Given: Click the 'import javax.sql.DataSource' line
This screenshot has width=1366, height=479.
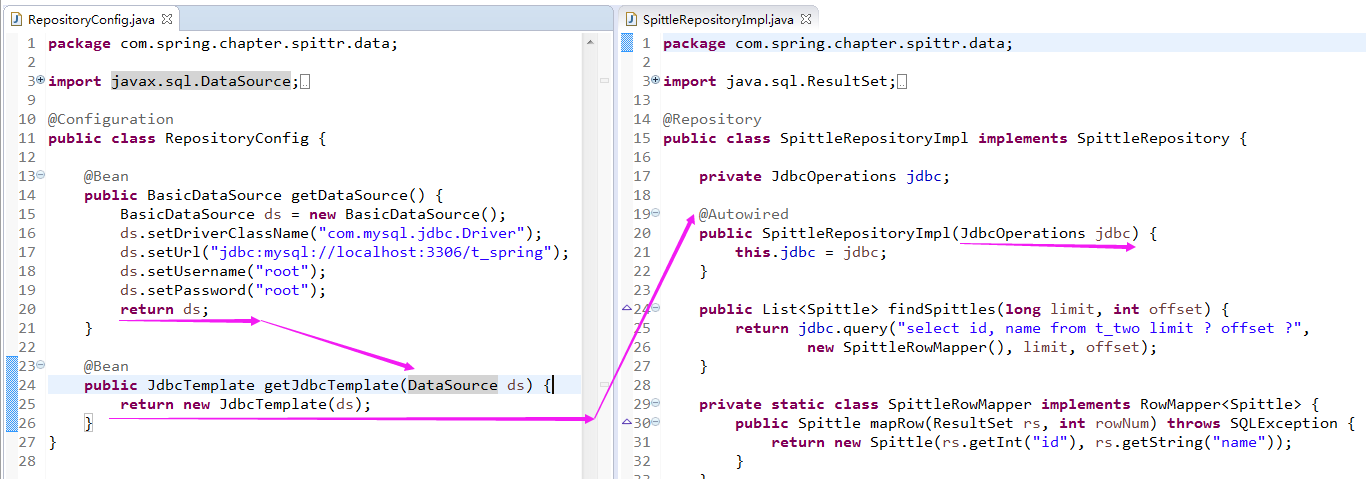Looking at the screenshot, I should coord(173,81).
